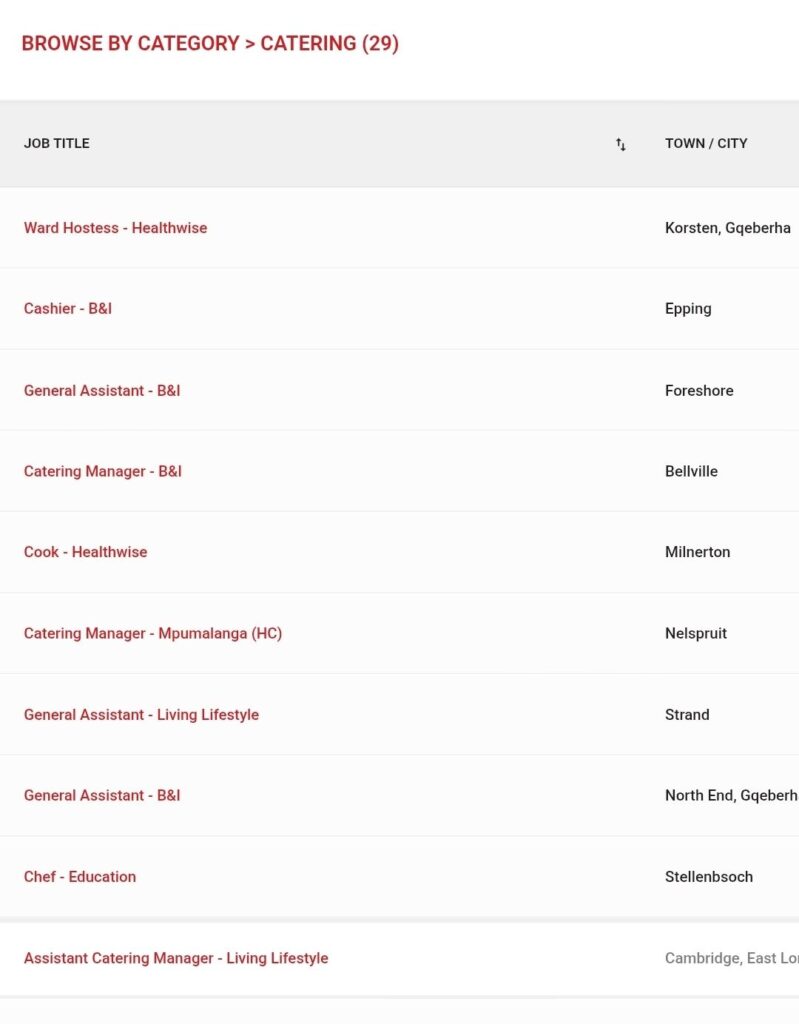799x1024 pixels.
Task: Click the Job Title column header
Action: (57, 144)
